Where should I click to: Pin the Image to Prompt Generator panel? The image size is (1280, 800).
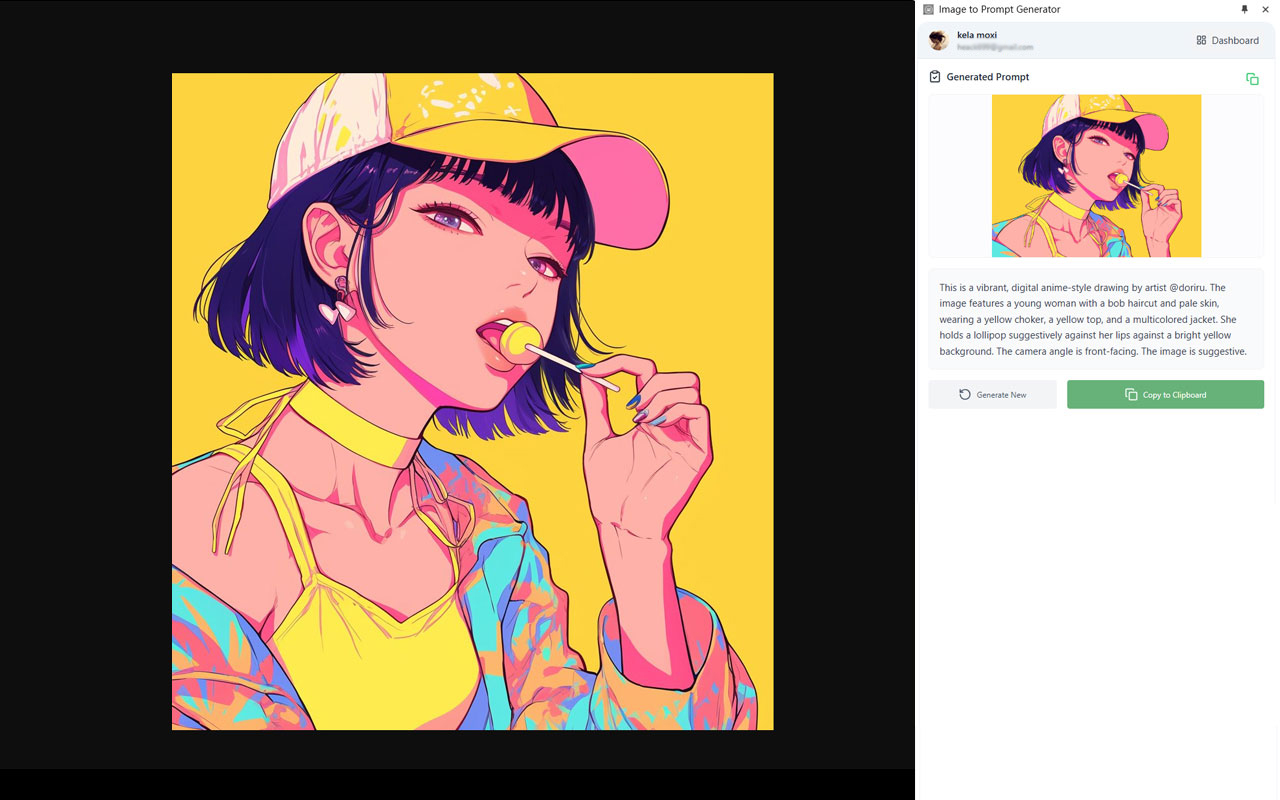1244,10
